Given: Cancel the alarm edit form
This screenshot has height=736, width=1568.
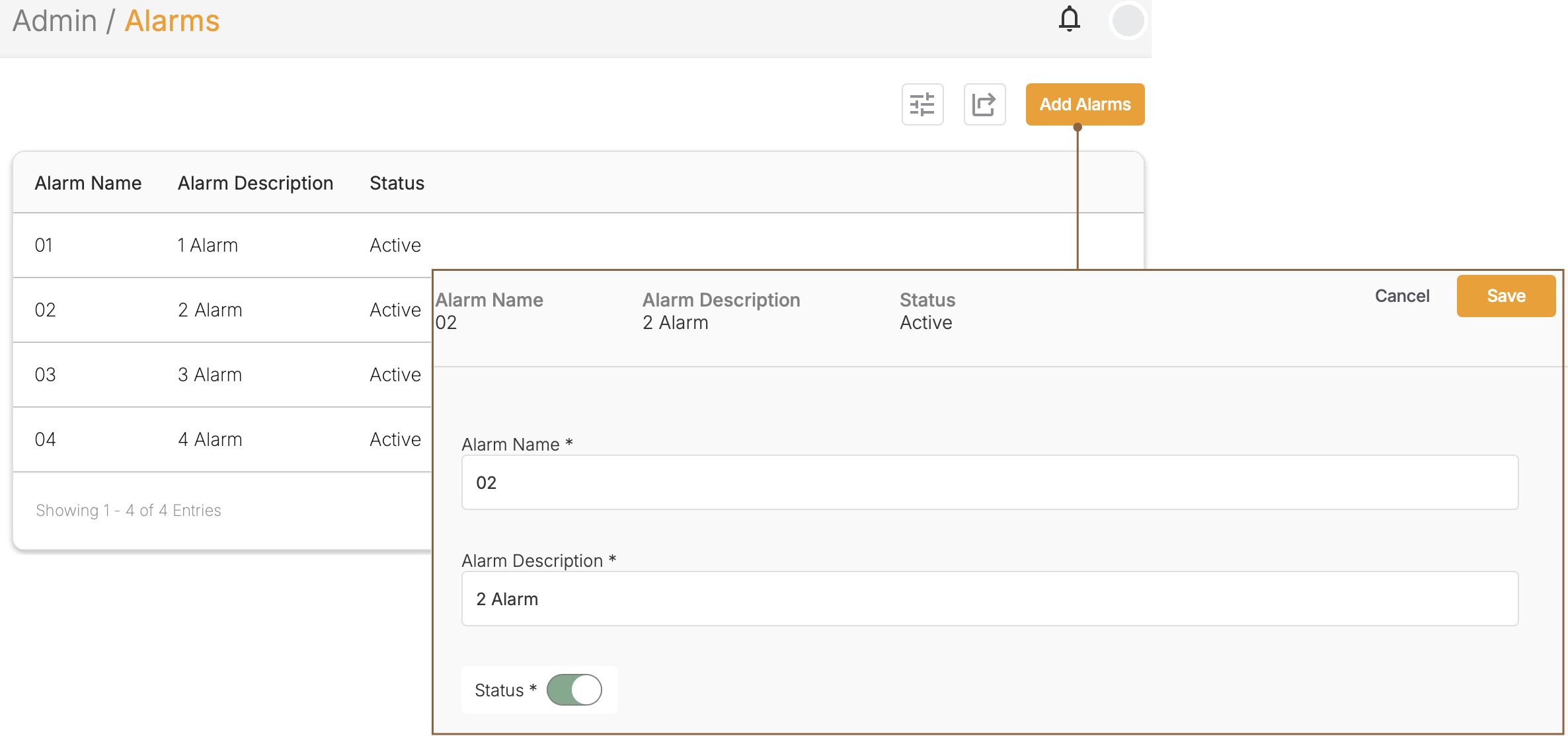Looking at the screenshot, I should click(x=1402, y=296).
